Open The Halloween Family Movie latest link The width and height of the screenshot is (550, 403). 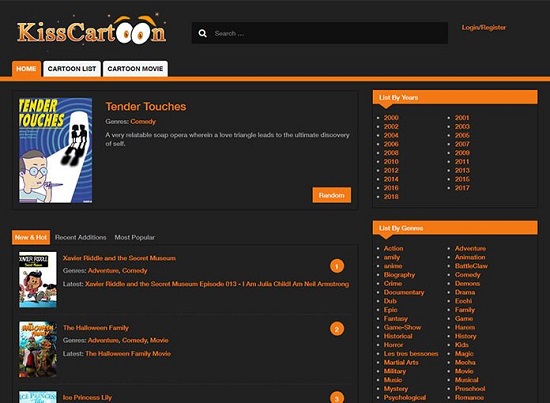[x=128, y=354]
